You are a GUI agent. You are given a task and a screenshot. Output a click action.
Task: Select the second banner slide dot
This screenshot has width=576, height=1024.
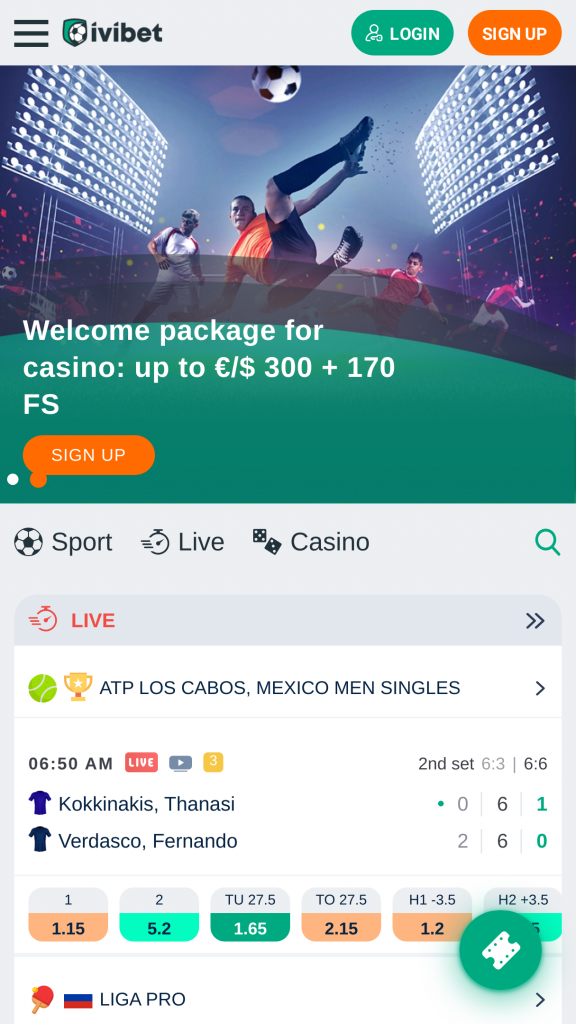39,479
